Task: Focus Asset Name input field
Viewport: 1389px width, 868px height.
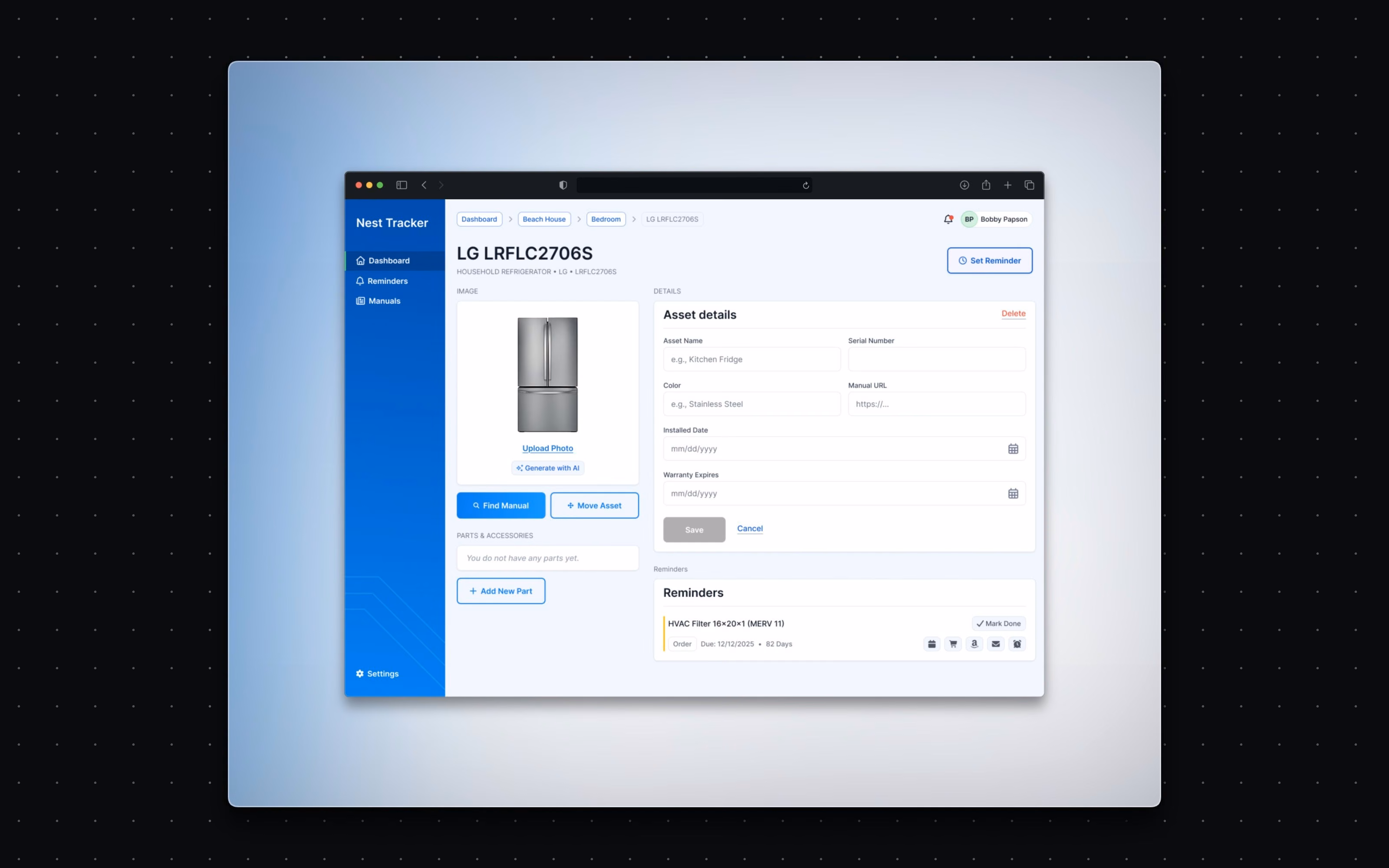Action: [x=752, y=359]
